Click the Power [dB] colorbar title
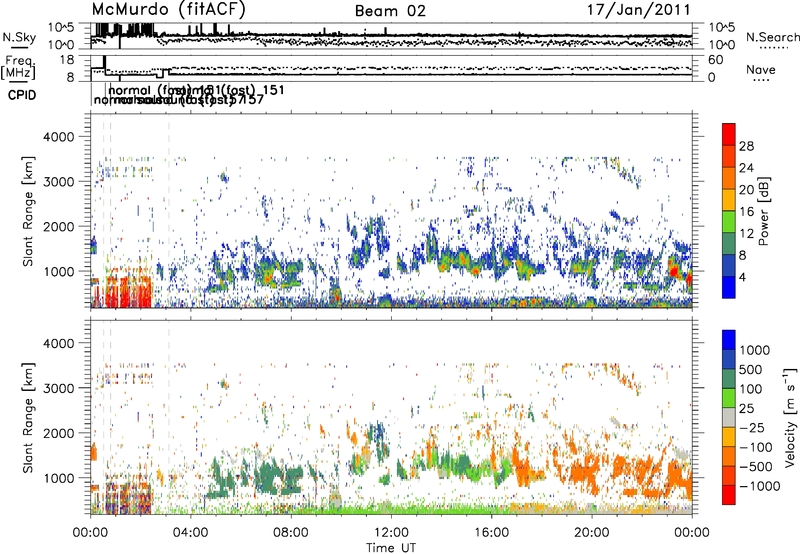 pyautogui.click(x=764, y=211)
